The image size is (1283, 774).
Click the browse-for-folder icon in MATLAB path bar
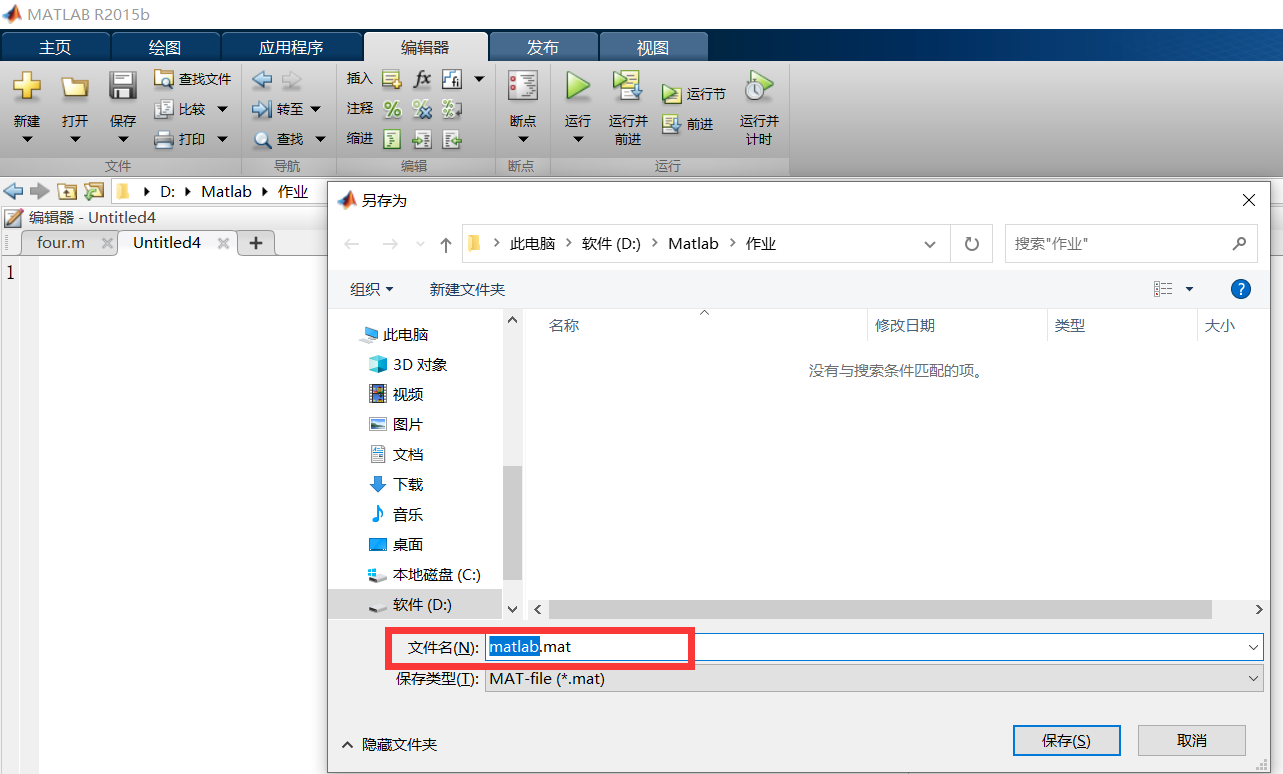(93, 191)
